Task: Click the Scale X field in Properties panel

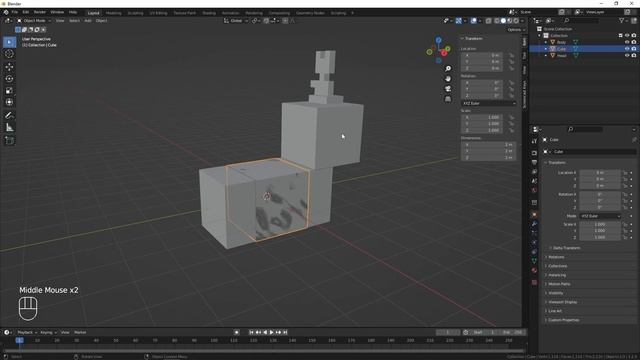Action: point(600,224)
